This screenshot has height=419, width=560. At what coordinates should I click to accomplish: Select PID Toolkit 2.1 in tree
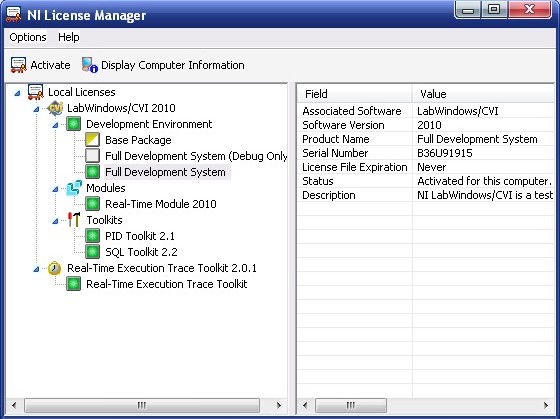(140, 236)
